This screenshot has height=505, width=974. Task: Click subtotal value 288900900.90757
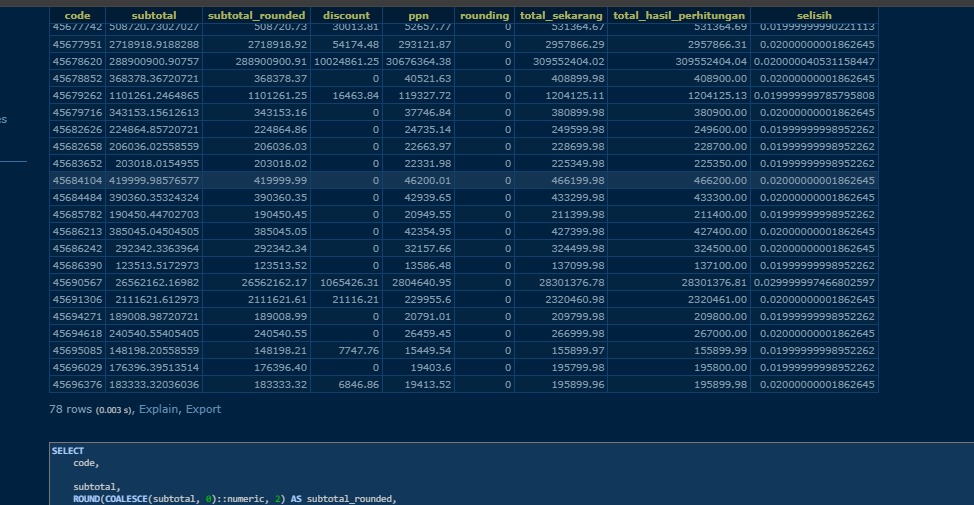pos(154,61)
